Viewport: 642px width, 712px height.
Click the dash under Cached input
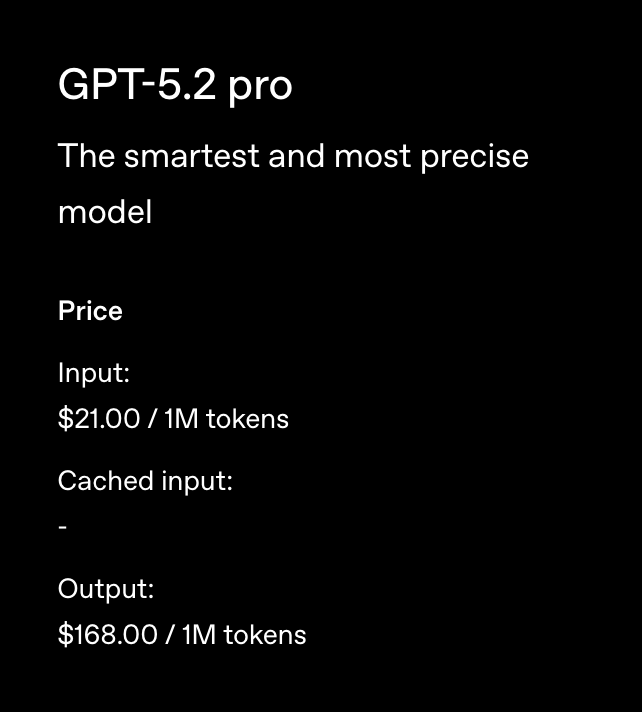click(x=63, y=528)
